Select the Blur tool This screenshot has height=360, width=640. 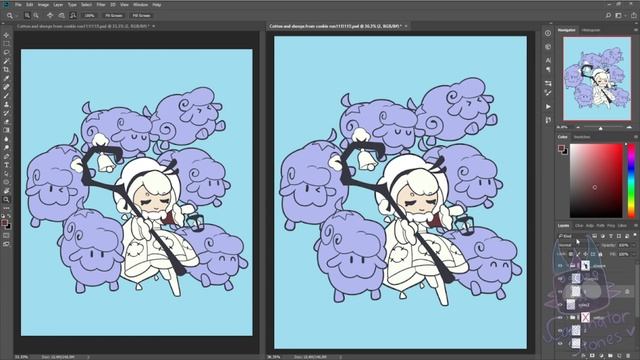tap(6, 139)
